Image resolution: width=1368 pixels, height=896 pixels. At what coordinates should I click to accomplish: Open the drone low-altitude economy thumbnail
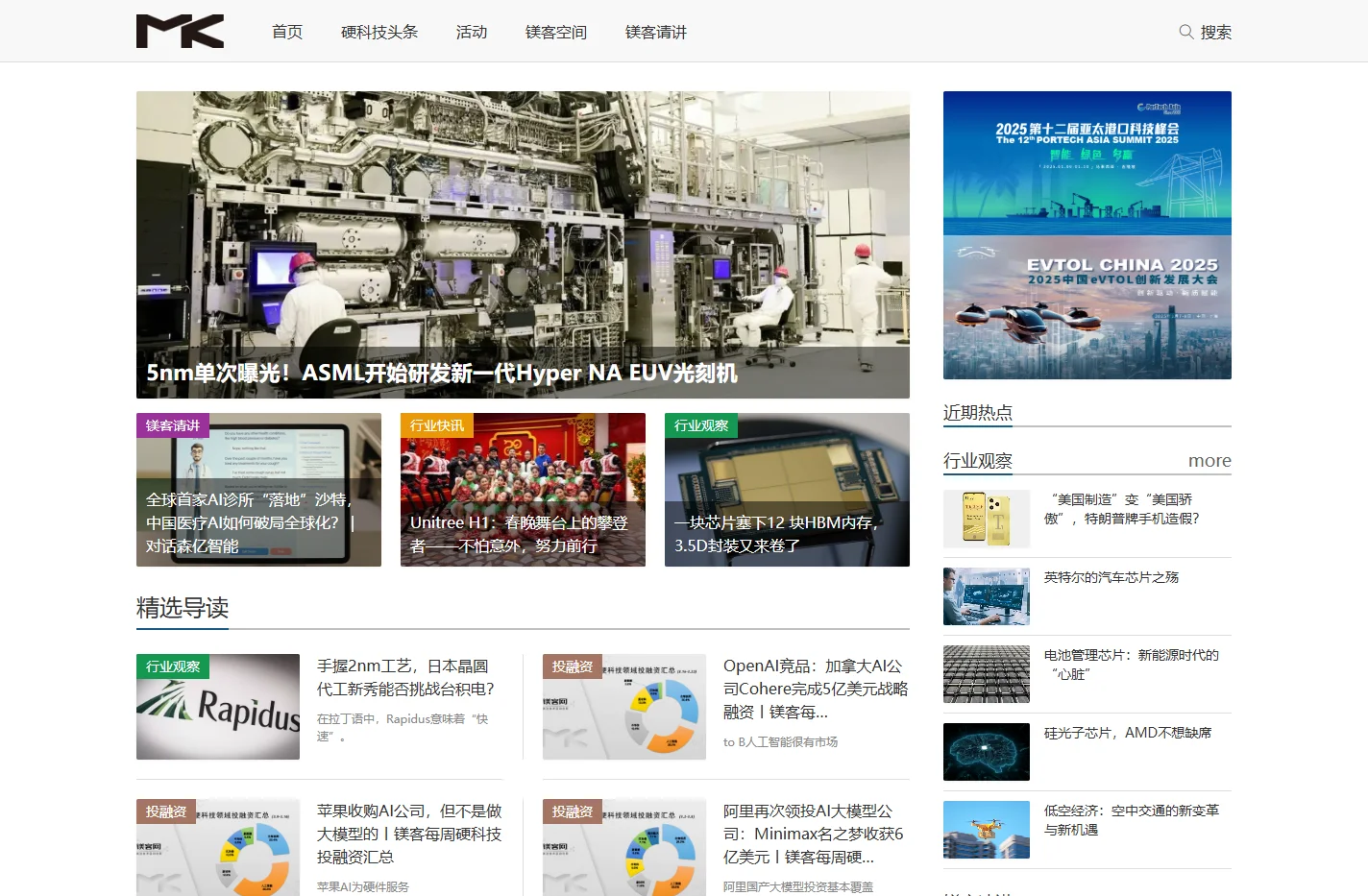pos(987,830)
